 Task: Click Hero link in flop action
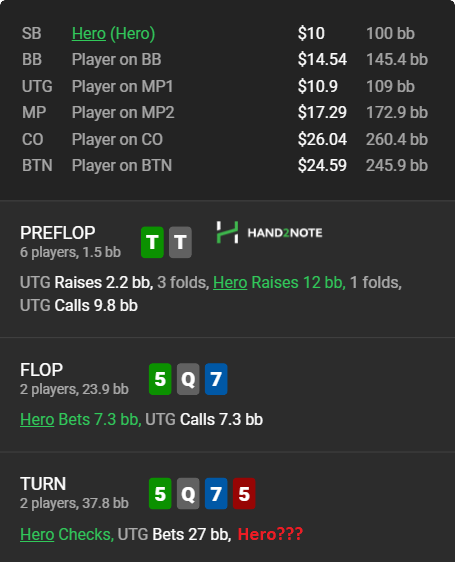37,419
